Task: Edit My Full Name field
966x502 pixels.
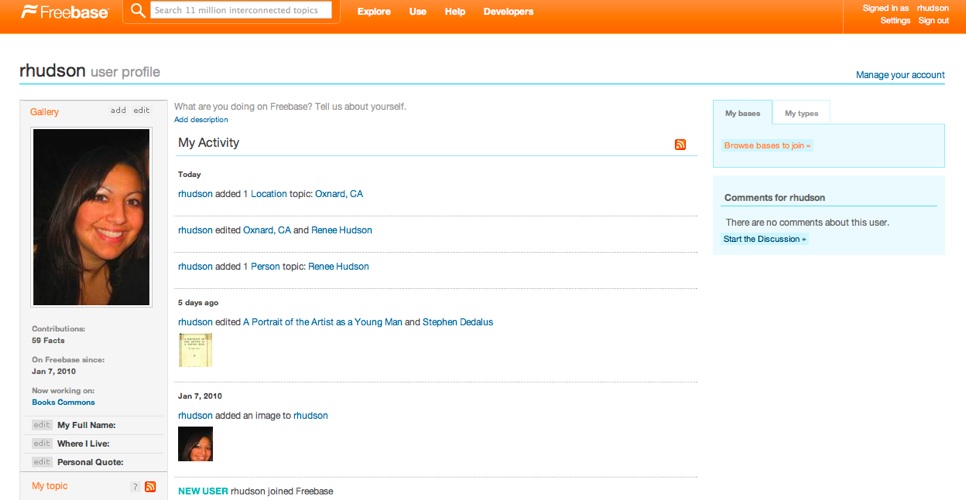Action: pyautogui.click(x=42, y=425)
